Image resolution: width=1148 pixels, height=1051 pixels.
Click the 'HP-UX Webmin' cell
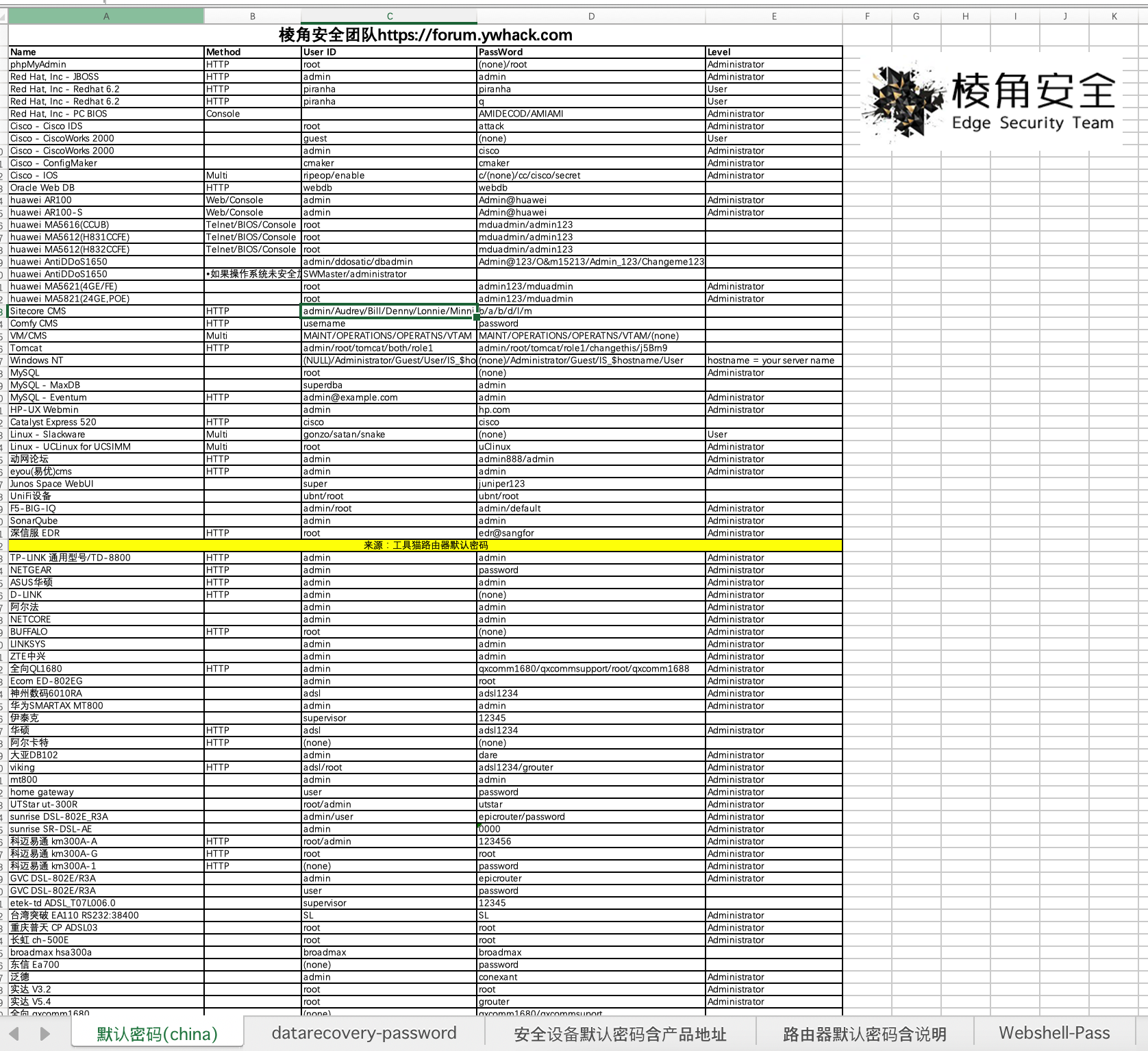pyautogui.click(x=106, y=410)
